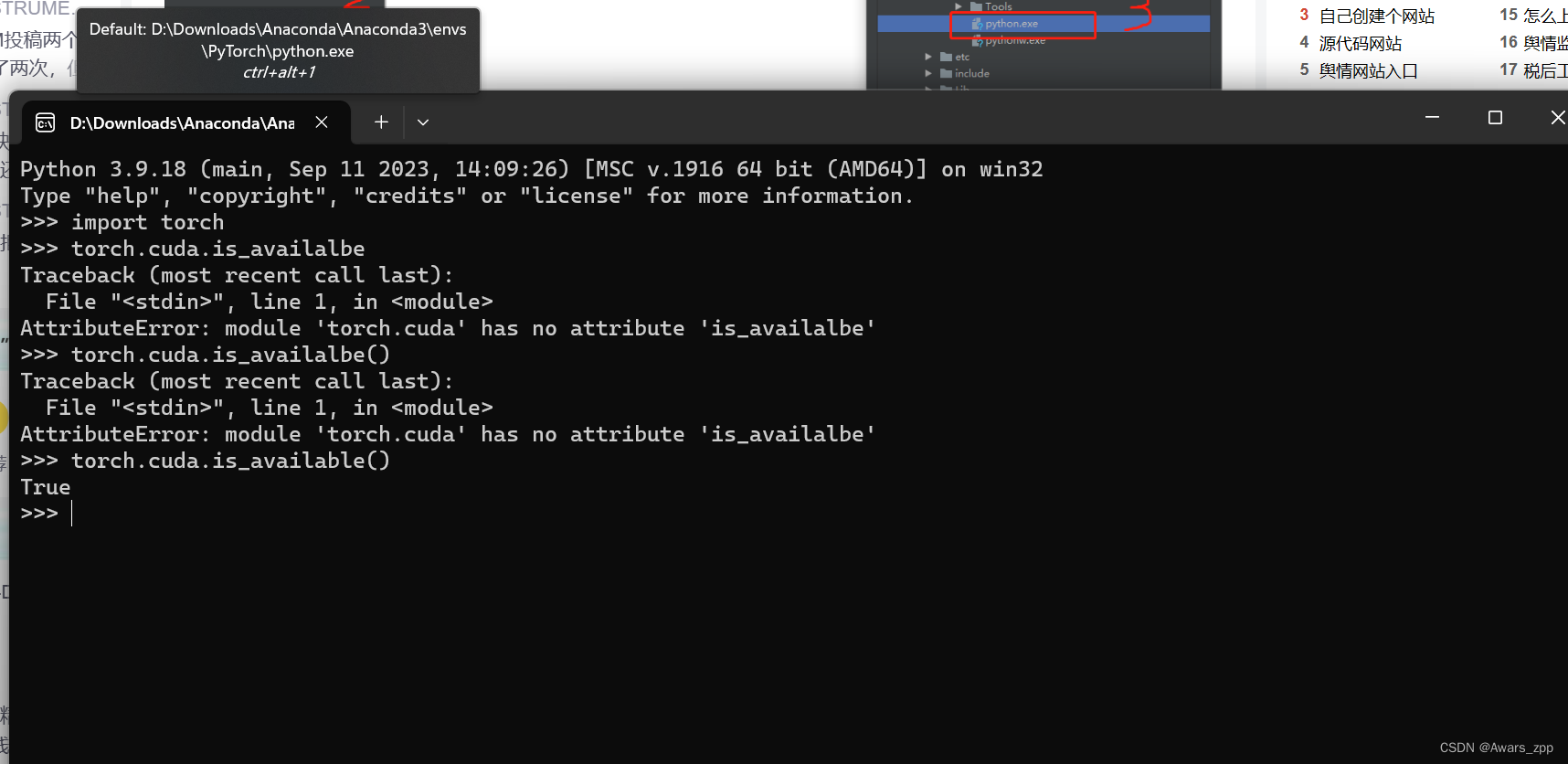The image size is (1568, 764).
Task: Close the active terminal tab
Action: pyautogui.click(x=322, y=122)
